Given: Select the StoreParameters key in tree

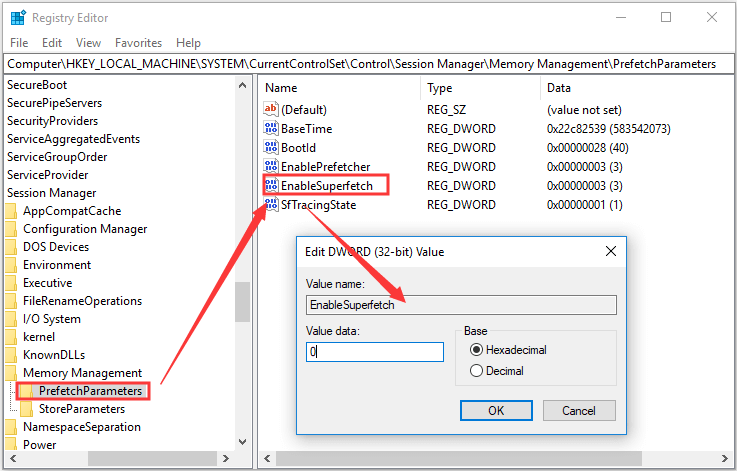Looking at the screenshot, I should tap(81, 409).
